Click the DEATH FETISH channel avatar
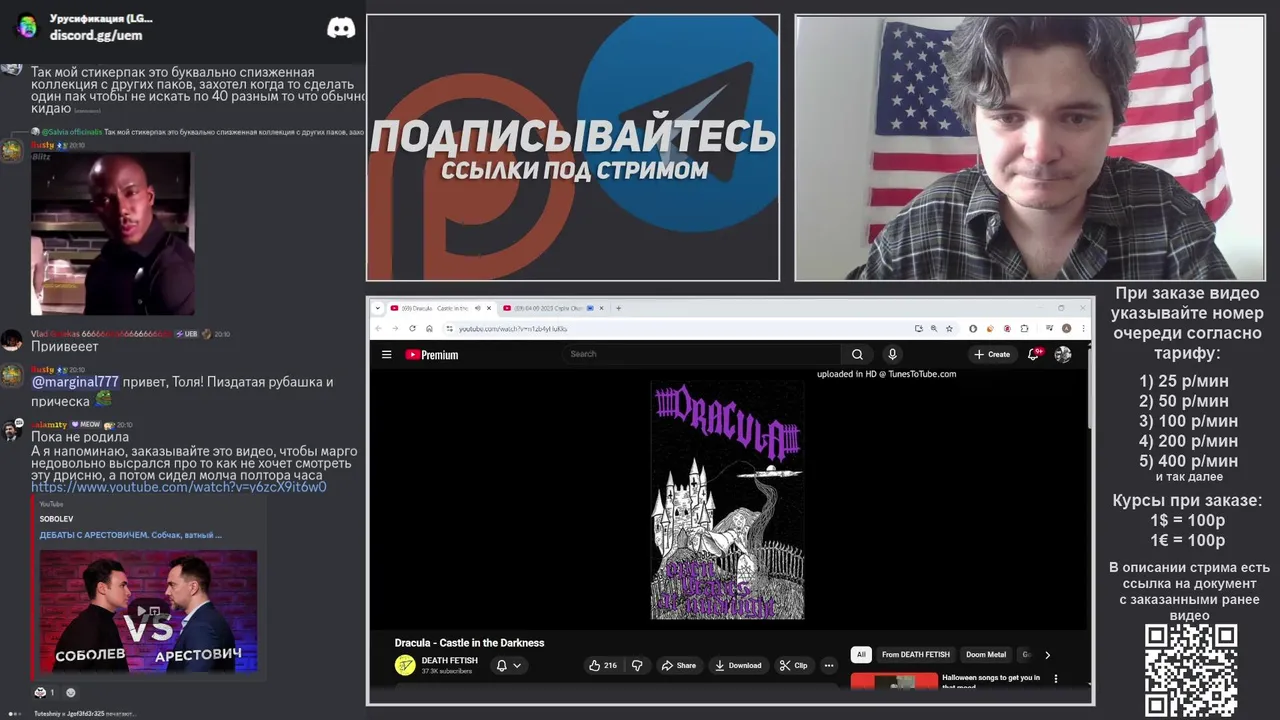This screenshot has width=1280, height=720. pos(405,665)
